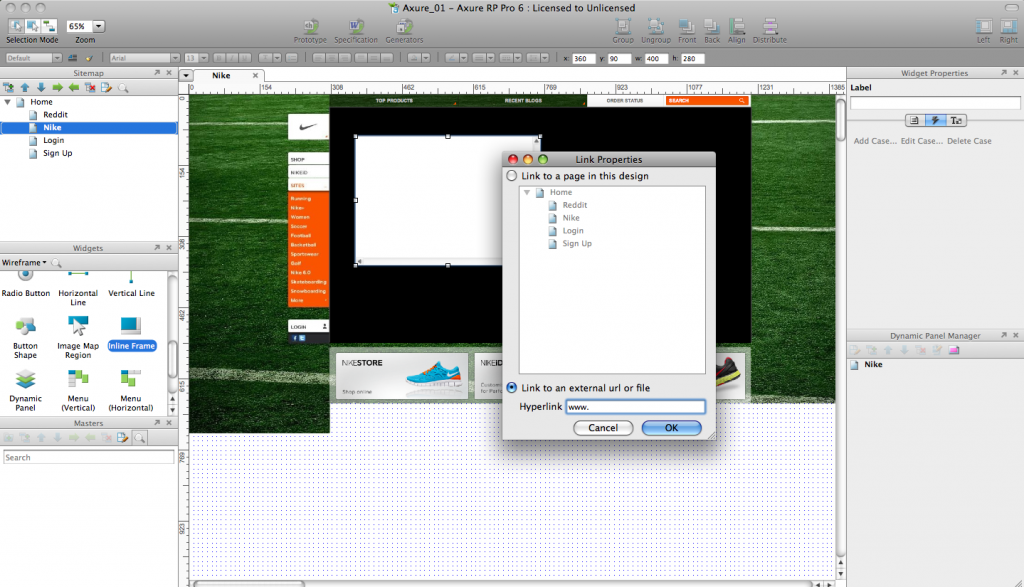Move page down in Sitemap
Screen dimensions: 1024x587
[x=41, y=87]
